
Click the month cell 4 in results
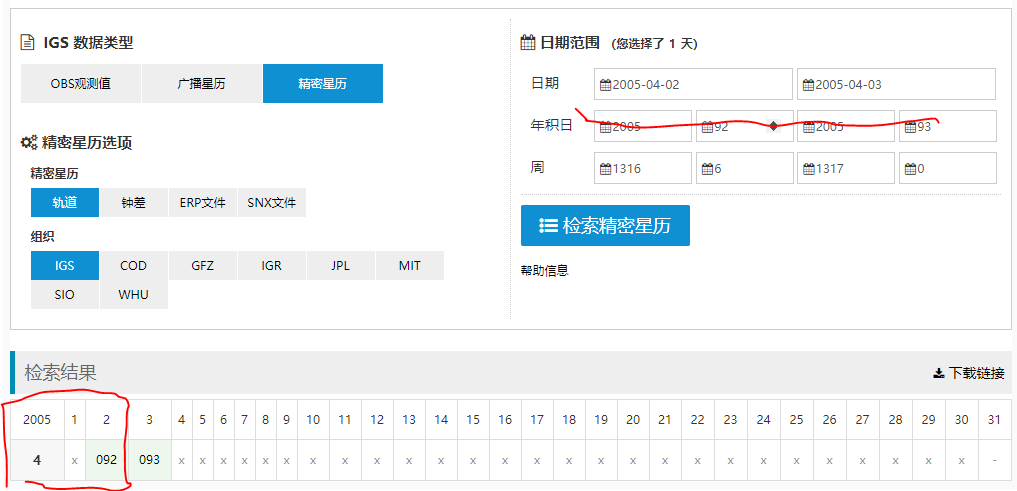pos(37,460)
